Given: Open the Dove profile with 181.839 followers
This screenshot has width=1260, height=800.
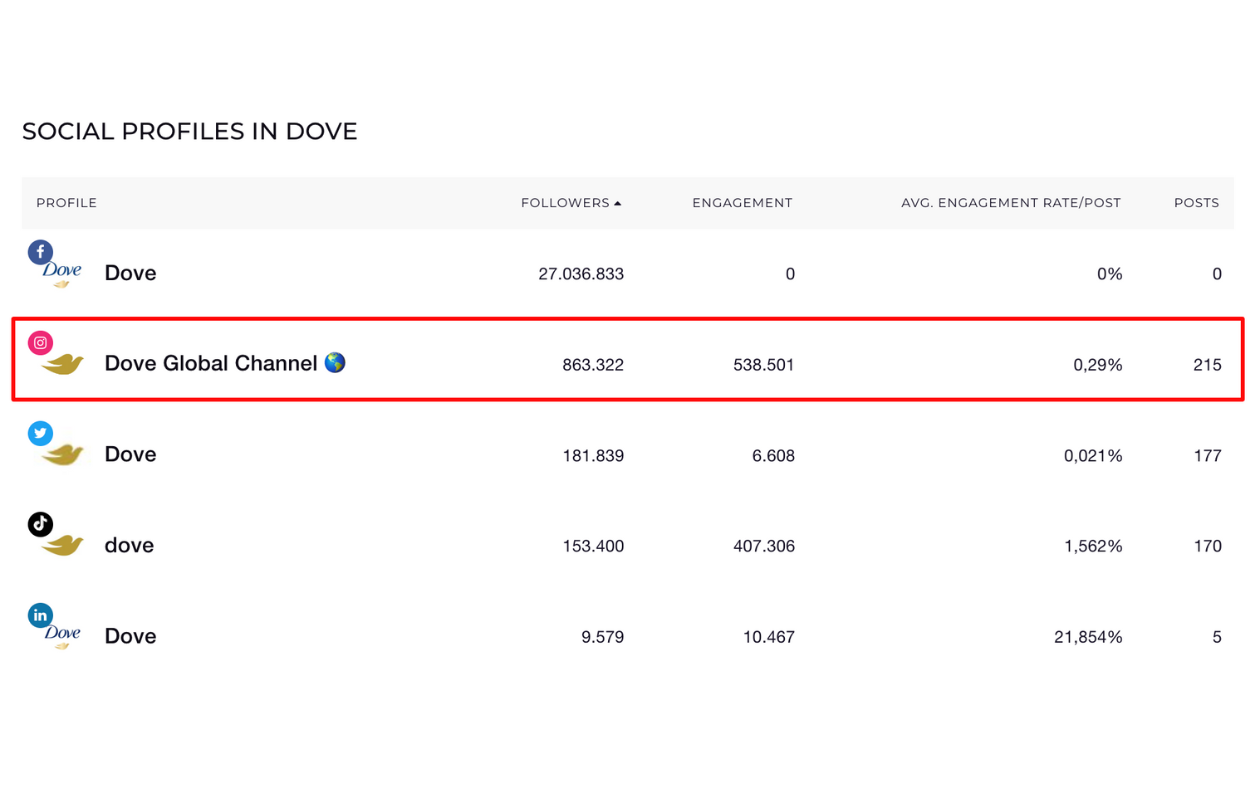Looking at the screenshot, I should pyautogui.click(x=130, y=454).
